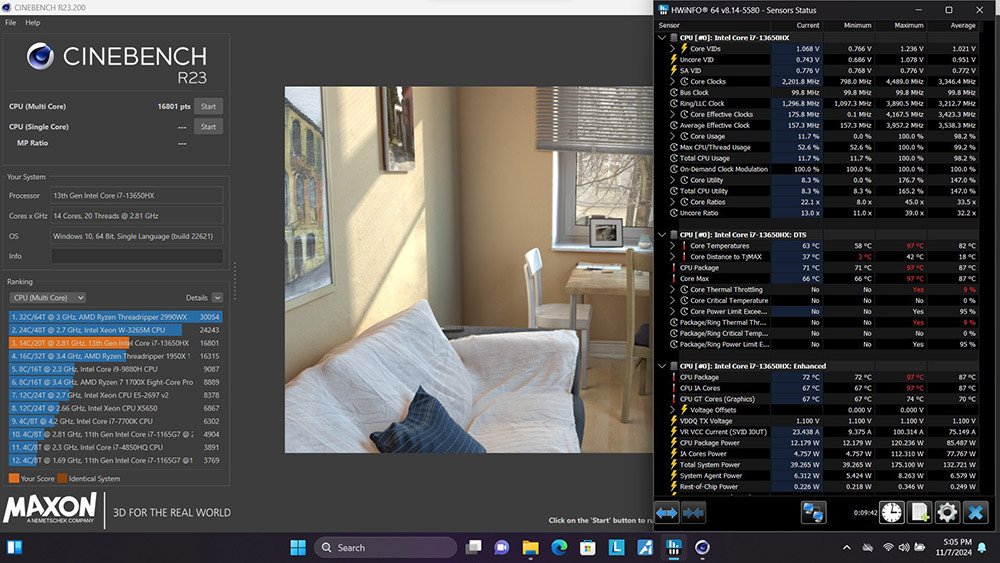The width and height of the screenshot is (1000, 563).
Task: Open Wi-Fi network tray icon
Action: pyautogui.click(x=888, y=547)
